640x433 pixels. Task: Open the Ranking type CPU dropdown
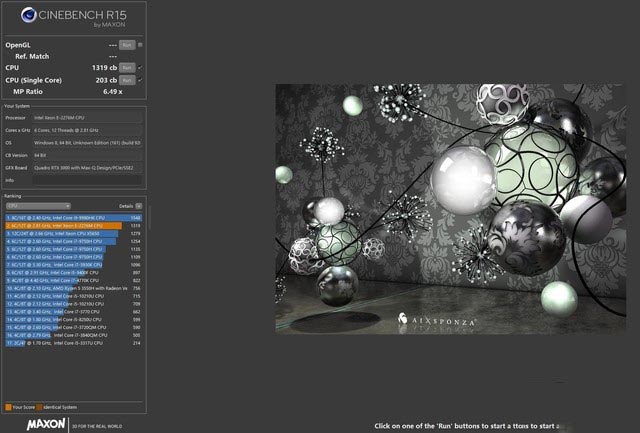pyautogui.click(x=38, y=206)
